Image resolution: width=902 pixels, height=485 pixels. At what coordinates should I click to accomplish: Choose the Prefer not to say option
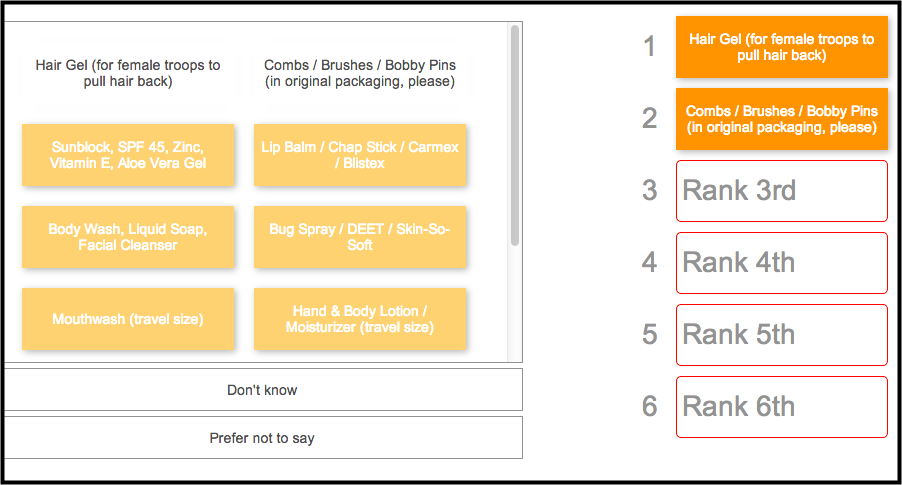click(x=262, y=438)
